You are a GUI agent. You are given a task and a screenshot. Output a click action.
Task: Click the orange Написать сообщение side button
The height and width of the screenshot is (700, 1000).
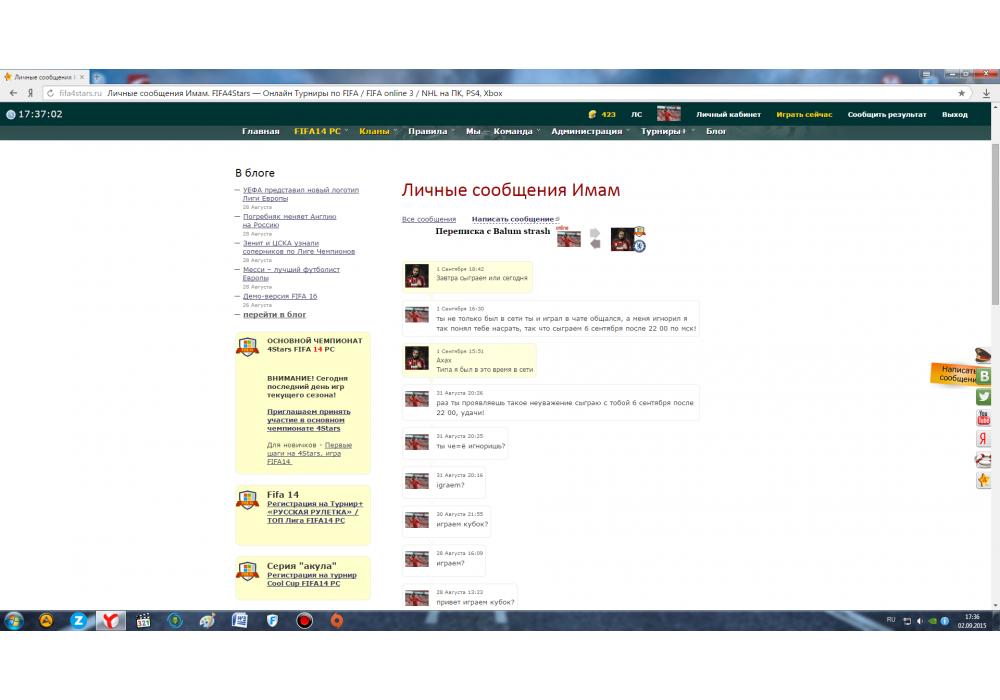tap(955, 374)
